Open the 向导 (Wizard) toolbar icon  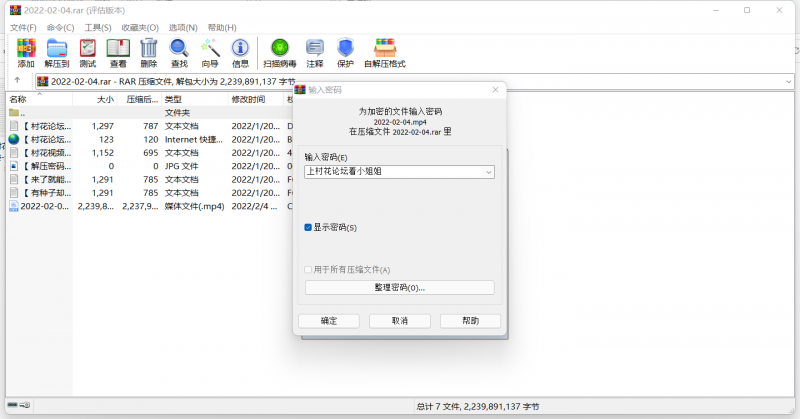coord(210,51)
